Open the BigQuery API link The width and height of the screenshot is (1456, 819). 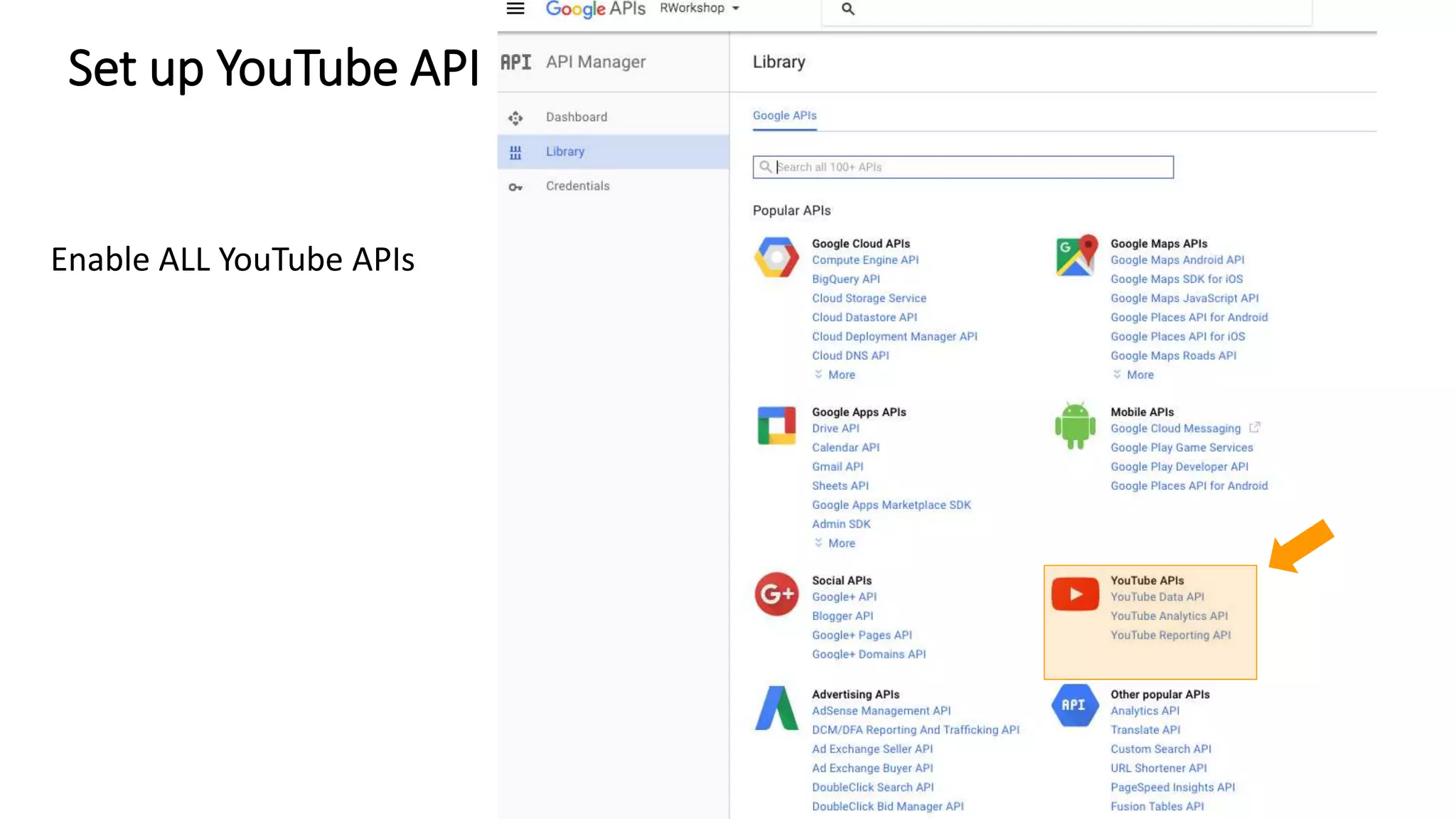click(846, 279)
